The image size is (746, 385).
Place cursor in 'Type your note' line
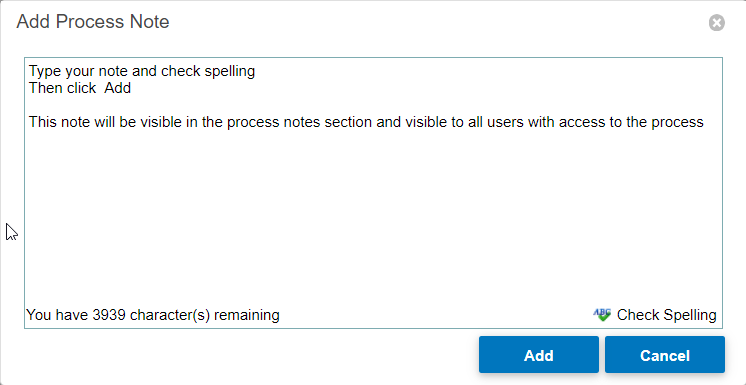tap(142, 71)
